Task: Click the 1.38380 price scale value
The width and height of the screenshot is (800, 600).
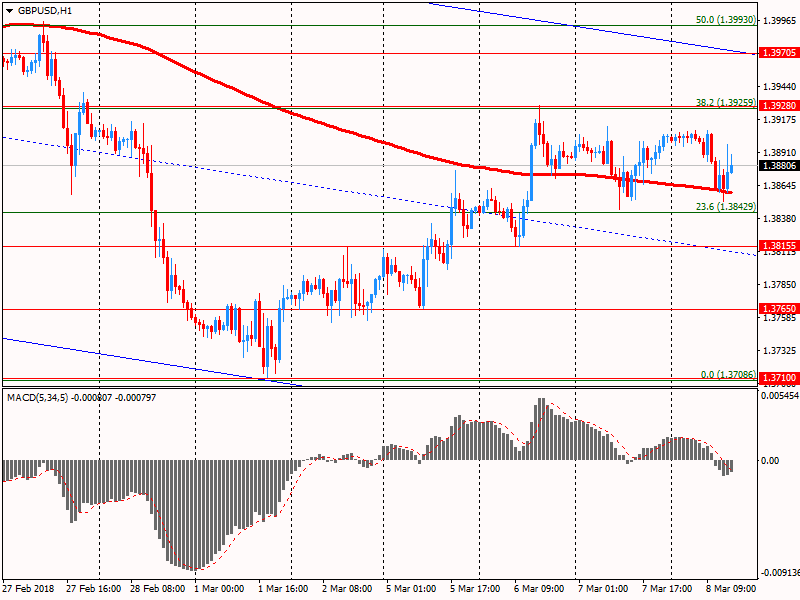Action: 780,218
